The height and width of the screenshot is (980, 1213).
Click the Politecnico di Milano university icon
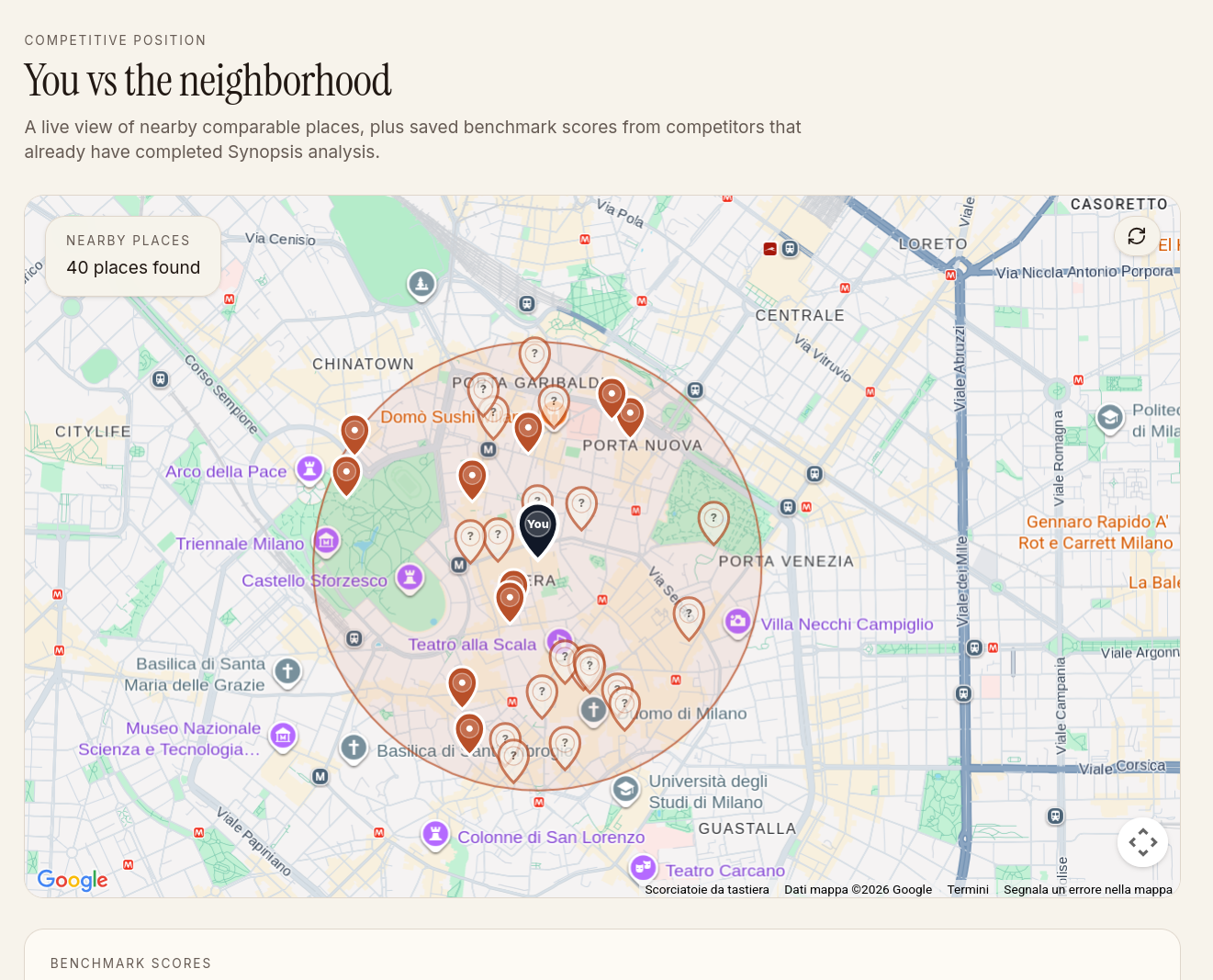click(1109, 419)
